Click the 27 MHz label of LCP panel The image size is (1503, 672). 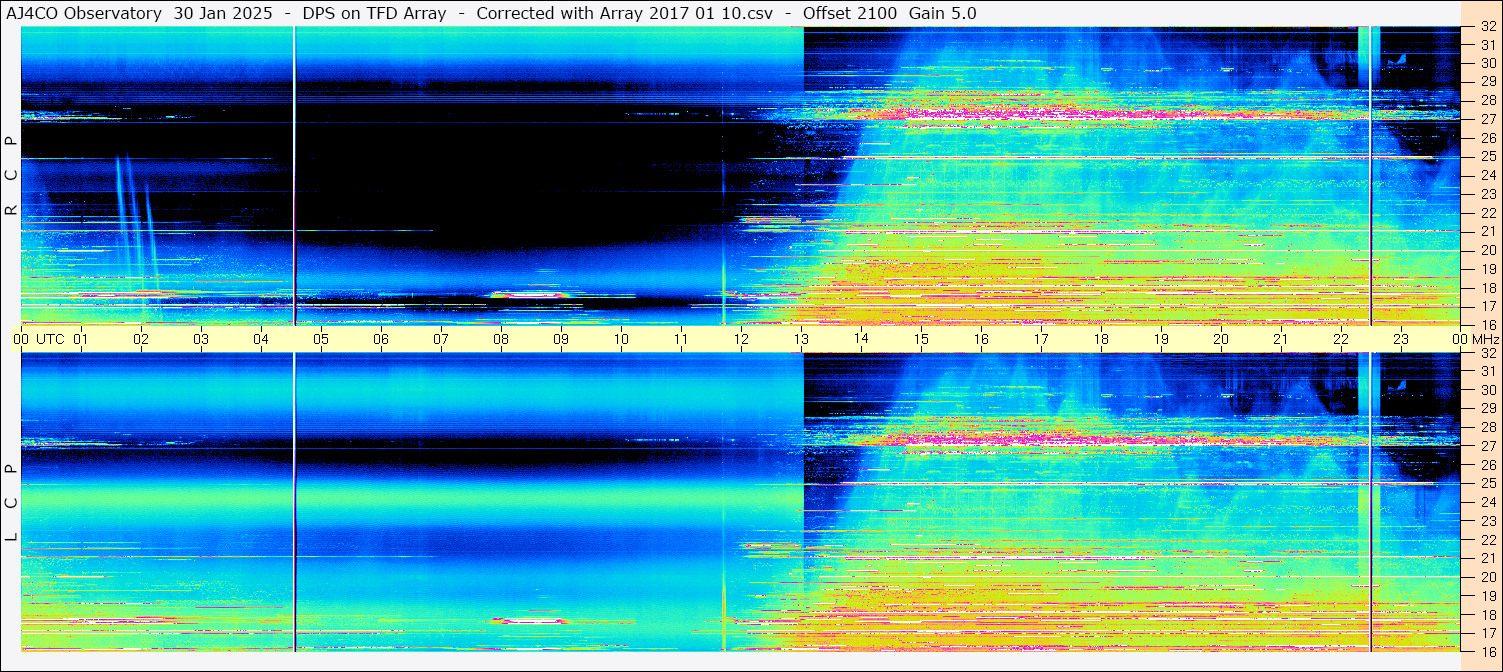coord(1488,446)
